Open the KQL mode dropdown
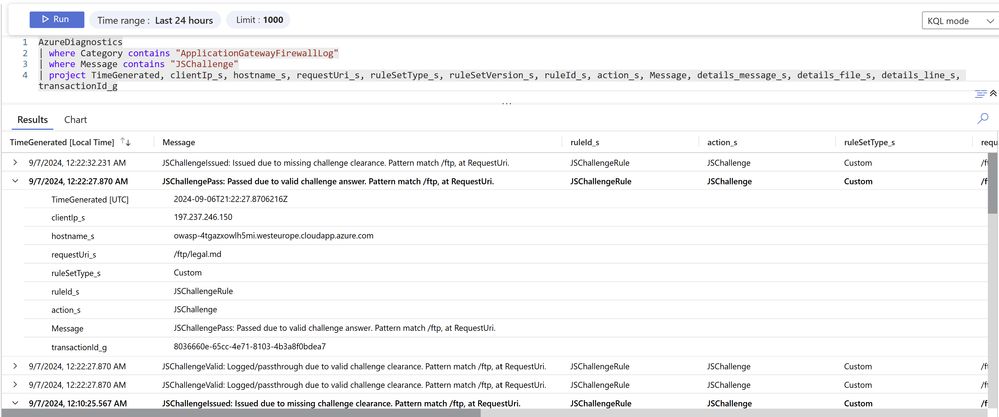Viewport: 999px width, 417px height. click(x=958, y=21)
